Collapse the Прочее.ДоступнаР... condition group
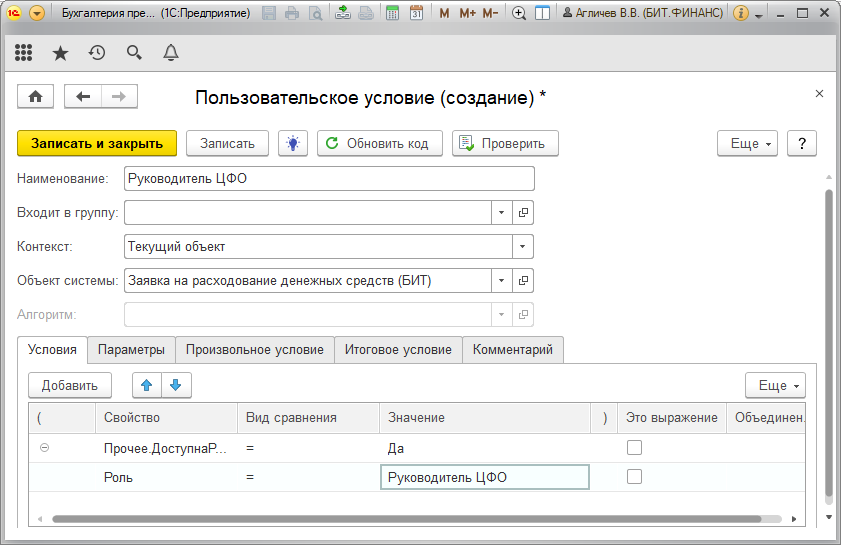 [x=44, y=448]
